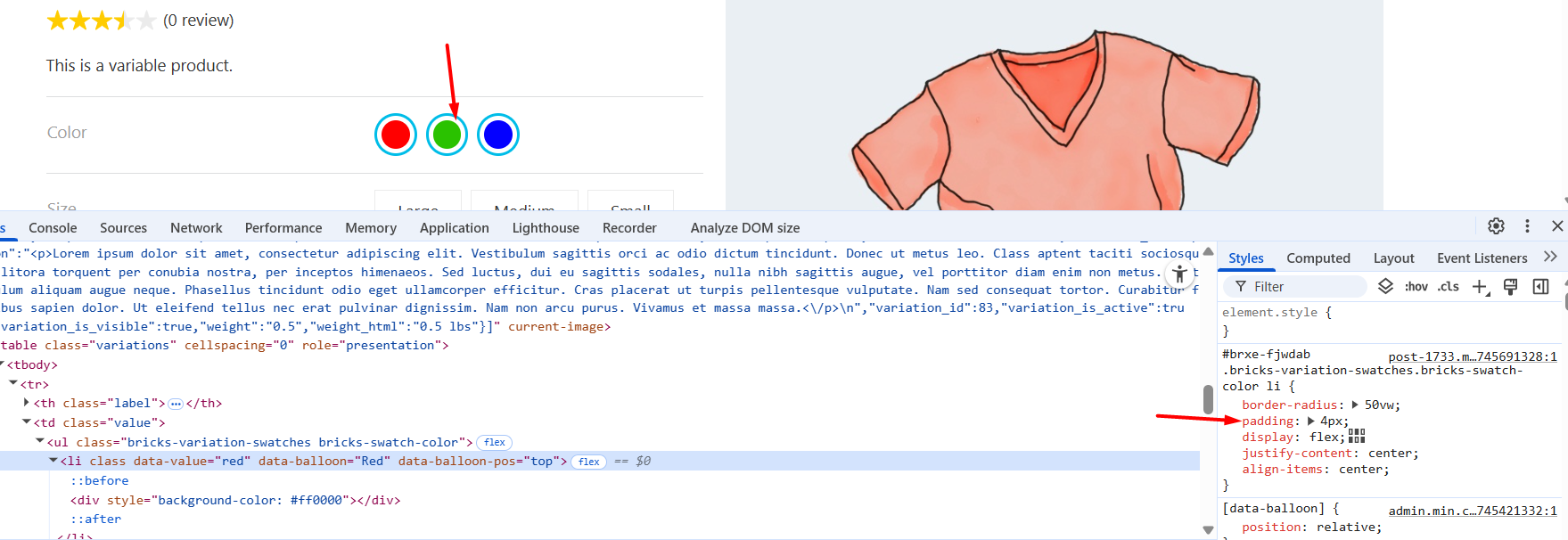Toggle the .cls element classes button
The image size is (1568, 540).
[x=1449, y=286]
